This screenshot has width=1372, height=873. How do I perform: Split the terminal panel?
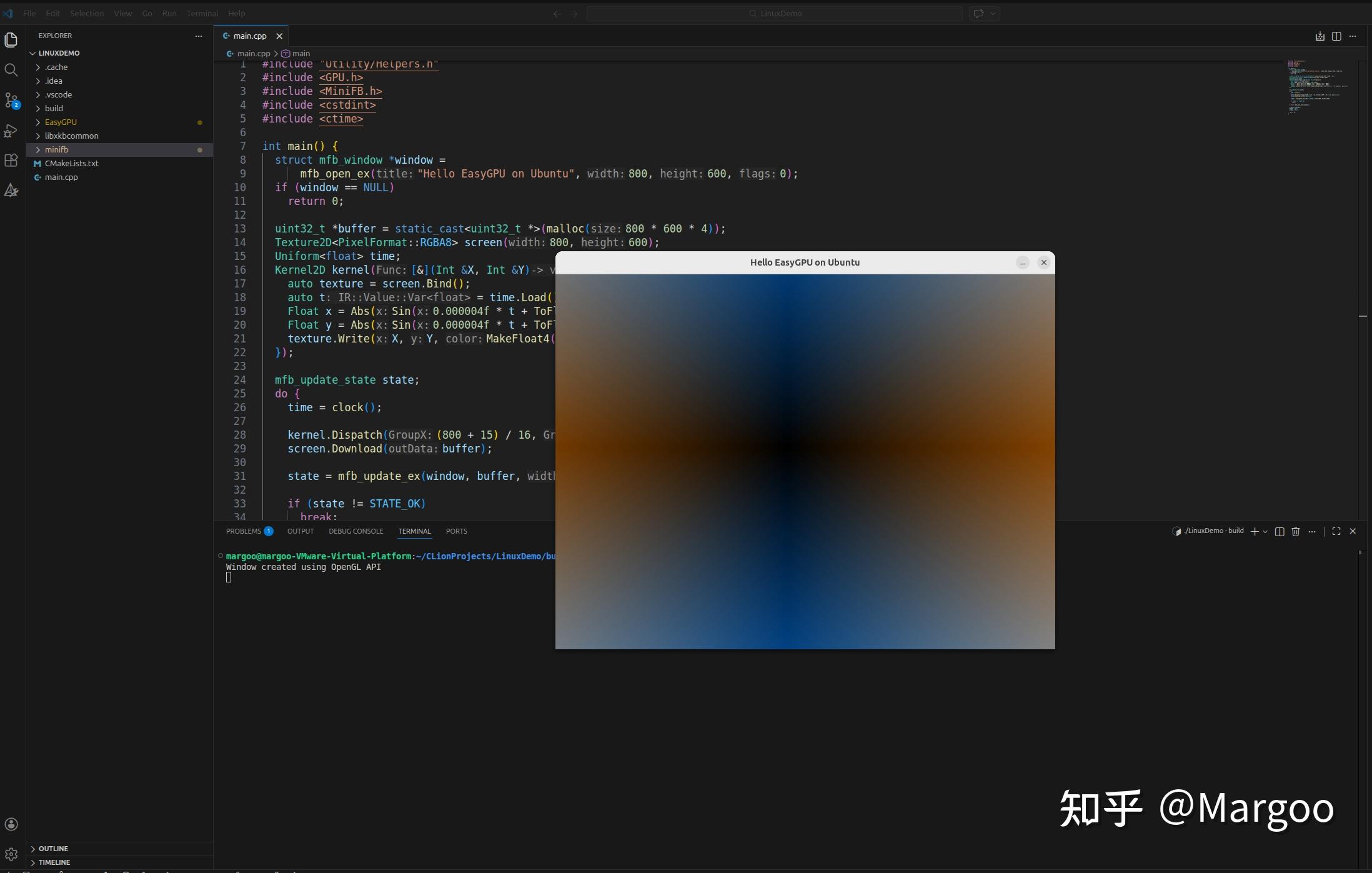(x=1280, y=531)
